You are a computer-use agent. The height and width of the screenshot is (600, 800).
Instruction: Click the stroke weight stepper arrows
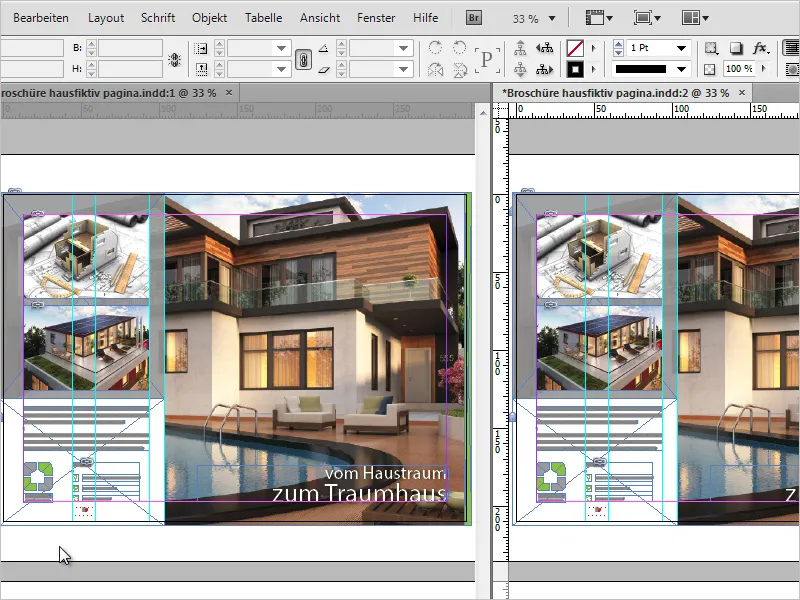618,48
